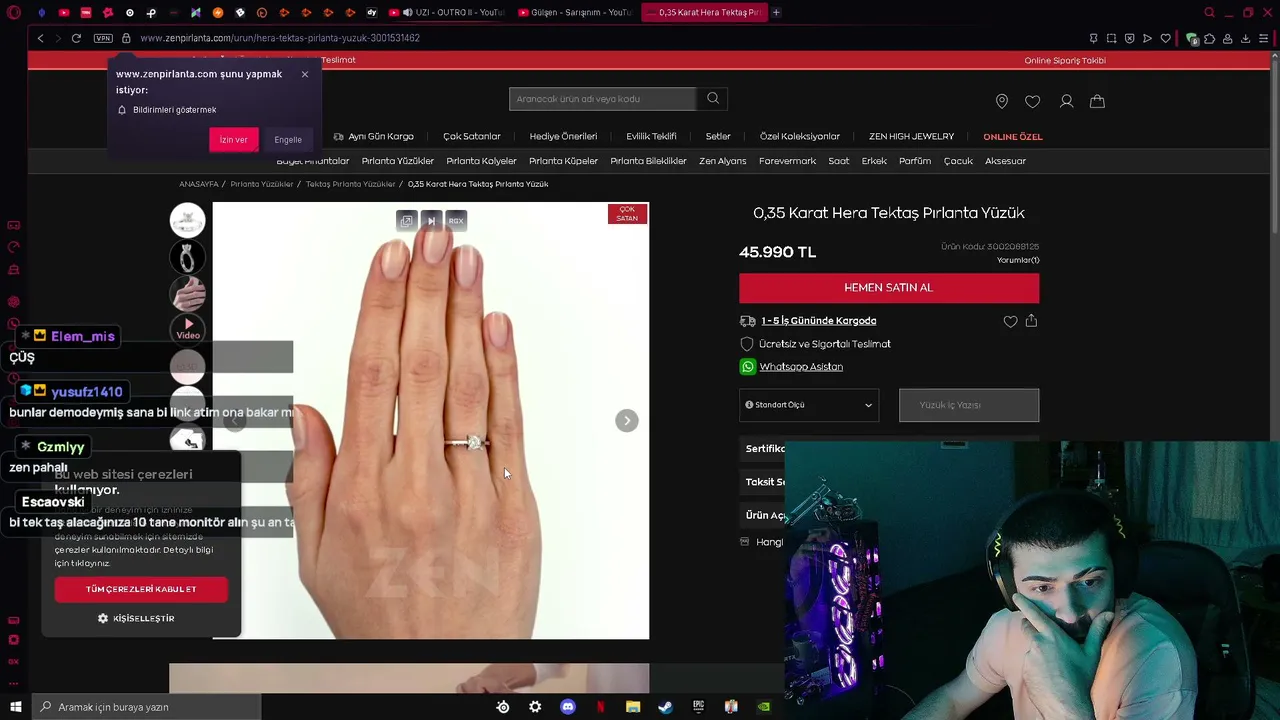
Task: Open the Setler menu
Action: (x=718, y=137)
